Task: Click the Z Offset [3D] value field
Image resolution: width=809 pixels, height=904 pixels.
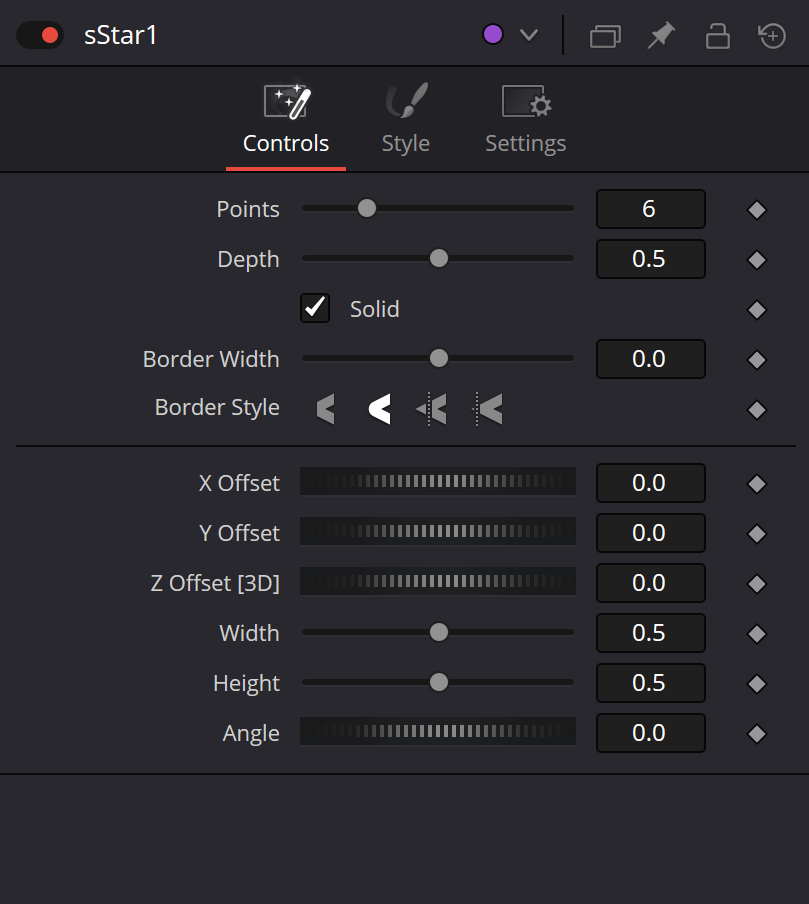Action: point(650,583)
